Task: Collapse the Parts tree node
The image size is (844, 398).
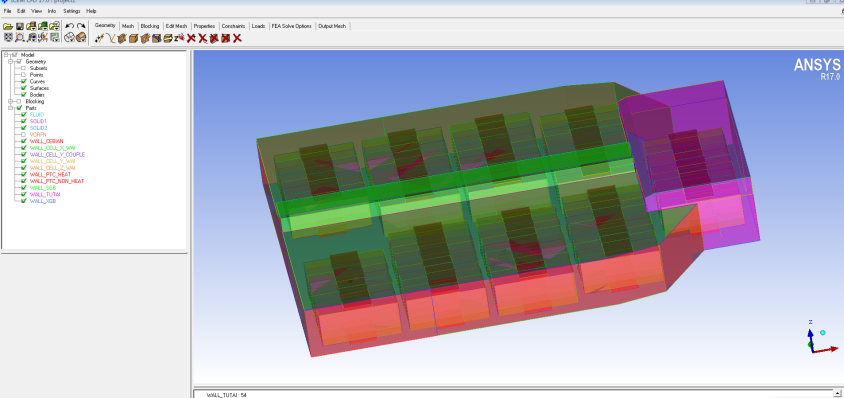Action: 11,108
